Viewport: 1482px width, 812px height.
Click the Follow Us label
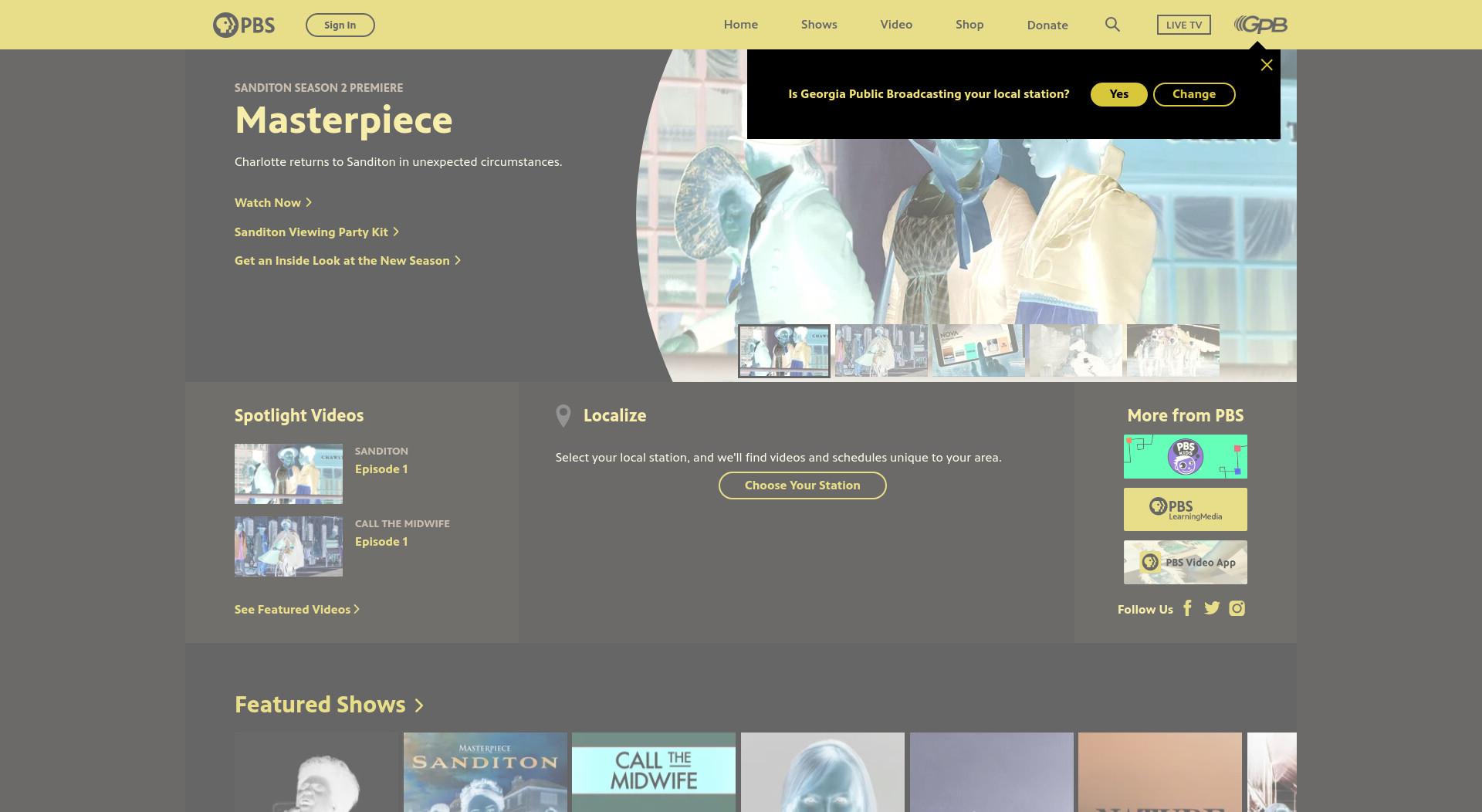(1145, 610)
